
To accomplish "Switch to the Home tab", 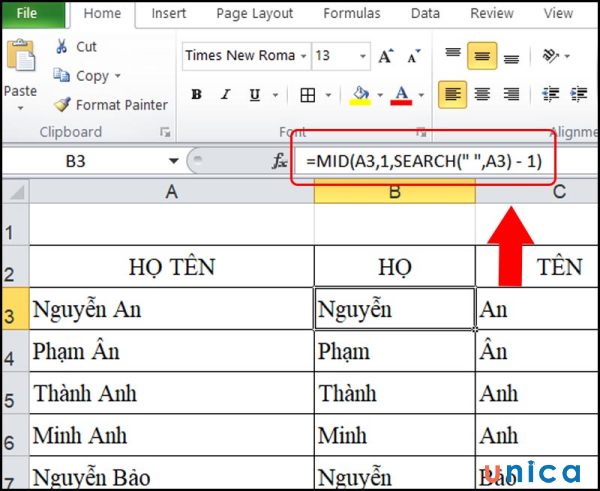I will coord(102,14).
